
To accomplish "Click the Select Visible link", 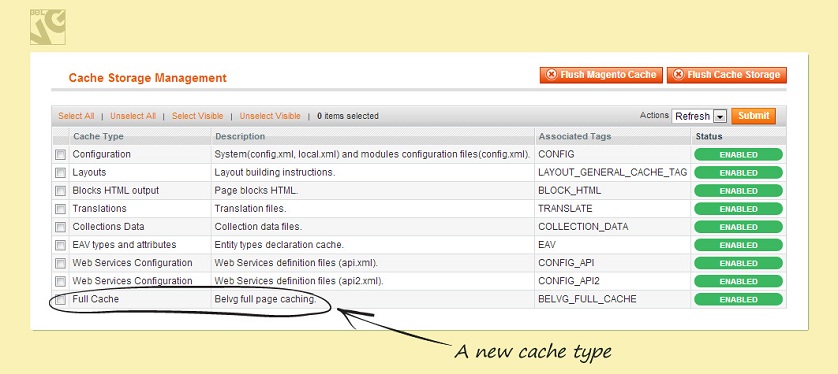I will click(197, 116).
